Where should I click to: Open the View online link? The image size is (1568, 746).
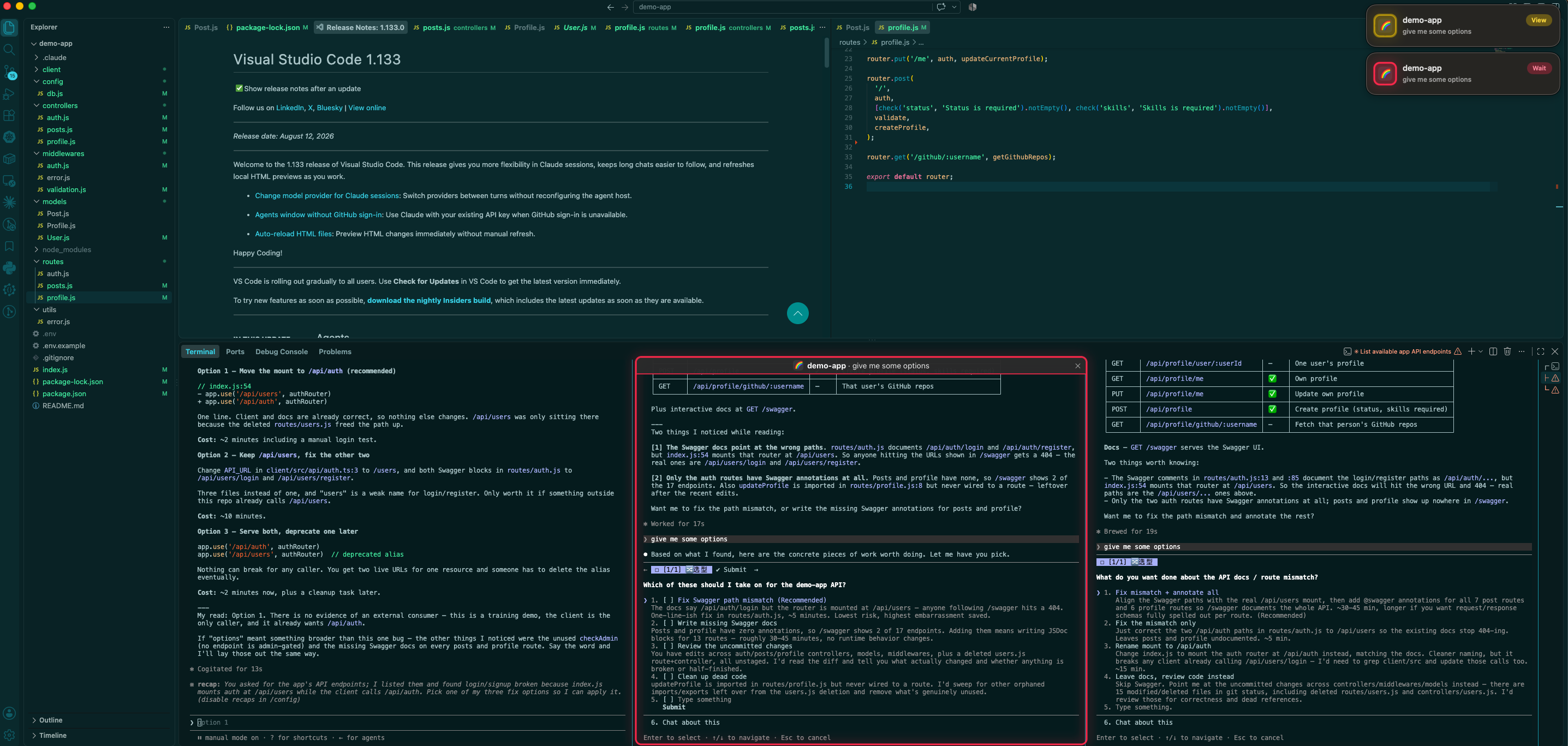[367, 108]
